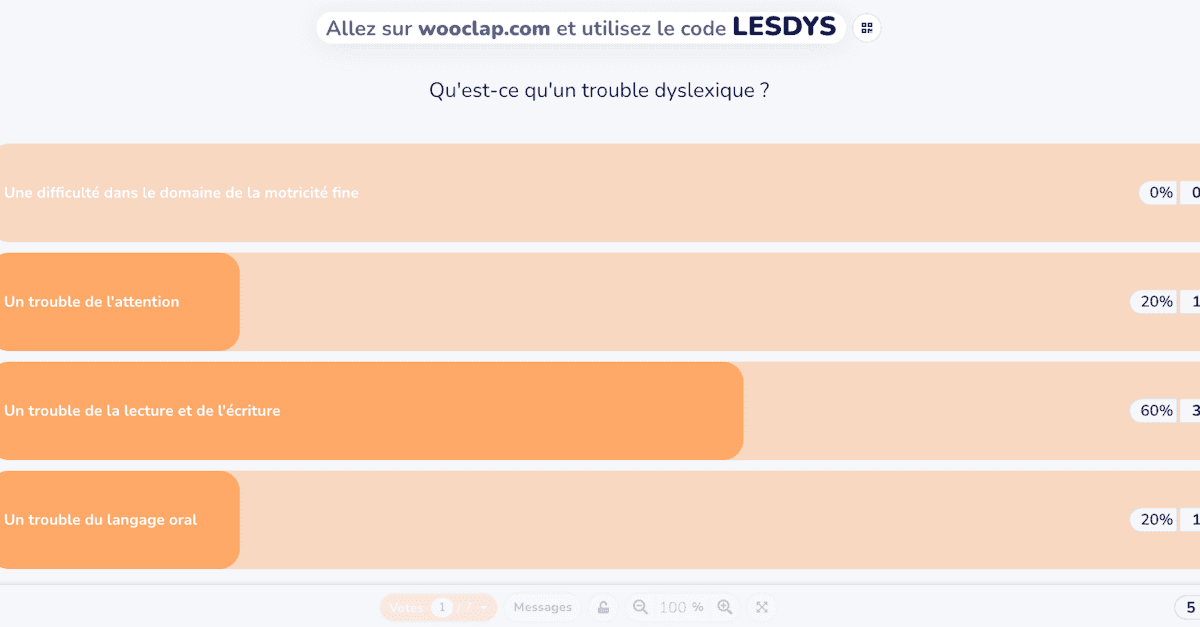
Task: Zoom out with the minus magnifier
Action: coord(640,607)
